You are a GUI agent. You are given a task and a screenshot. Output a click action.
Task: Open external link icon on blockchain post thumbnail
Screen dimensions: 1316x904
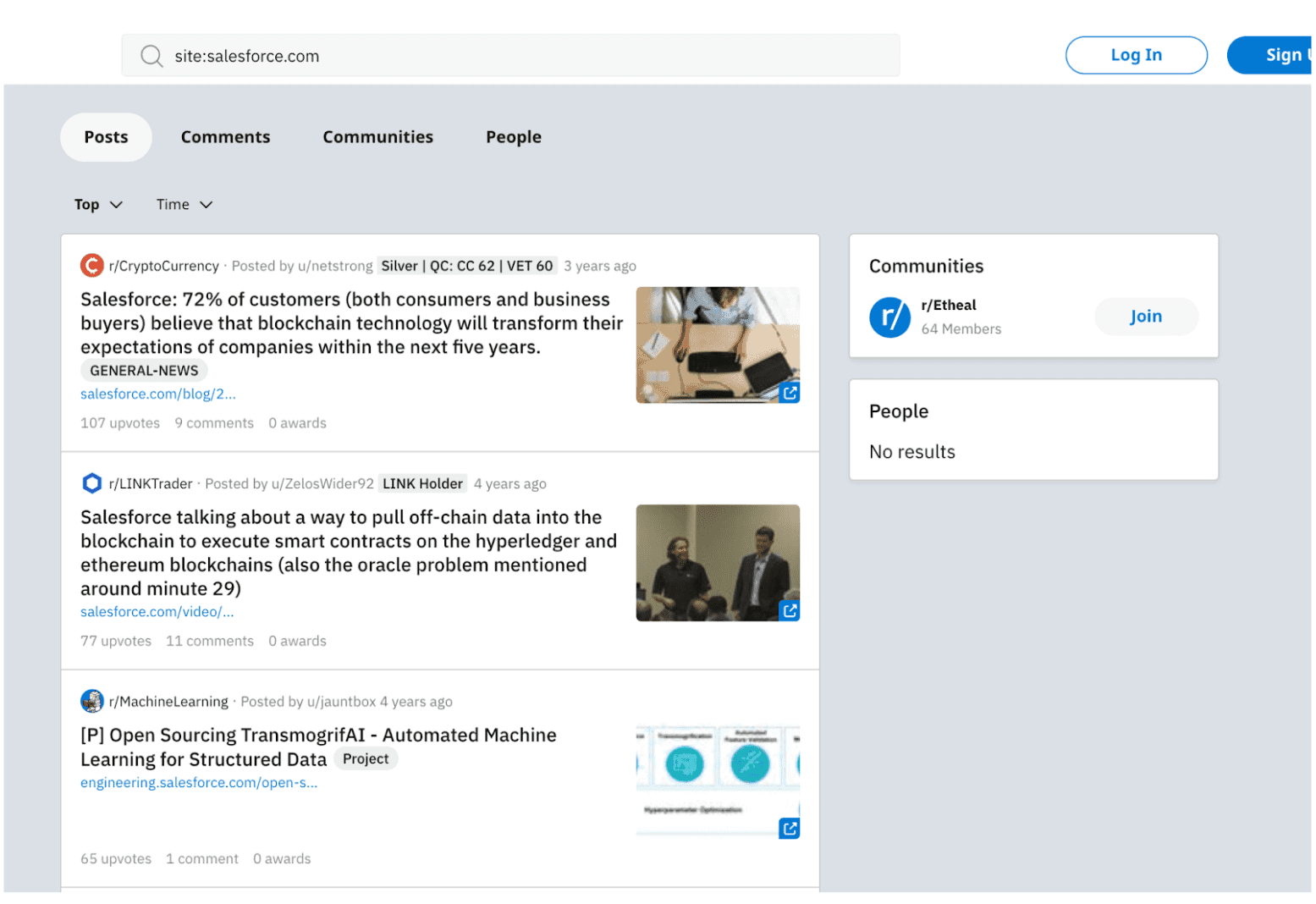point(789,393)
